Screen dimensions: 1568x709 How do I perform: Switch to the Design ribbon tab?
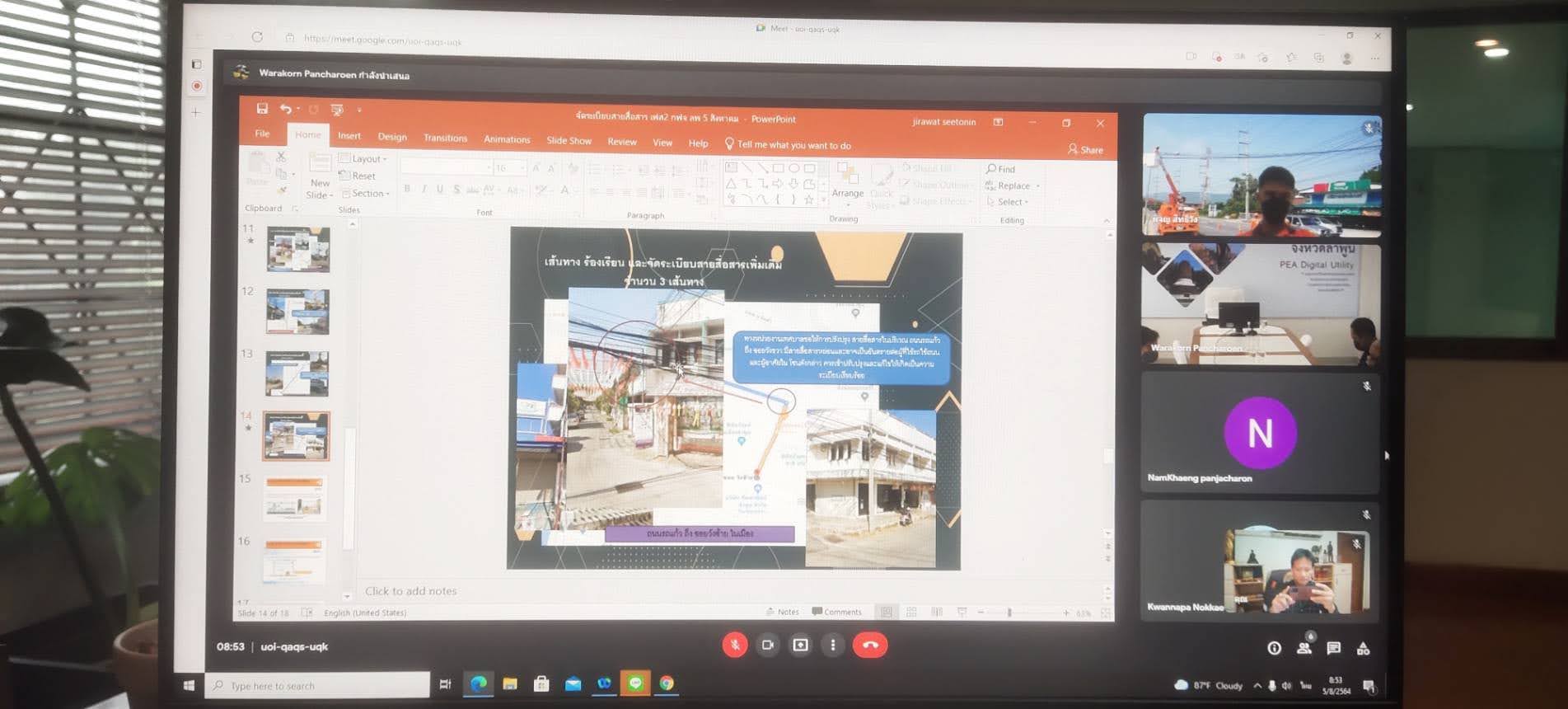pos(392,136)
